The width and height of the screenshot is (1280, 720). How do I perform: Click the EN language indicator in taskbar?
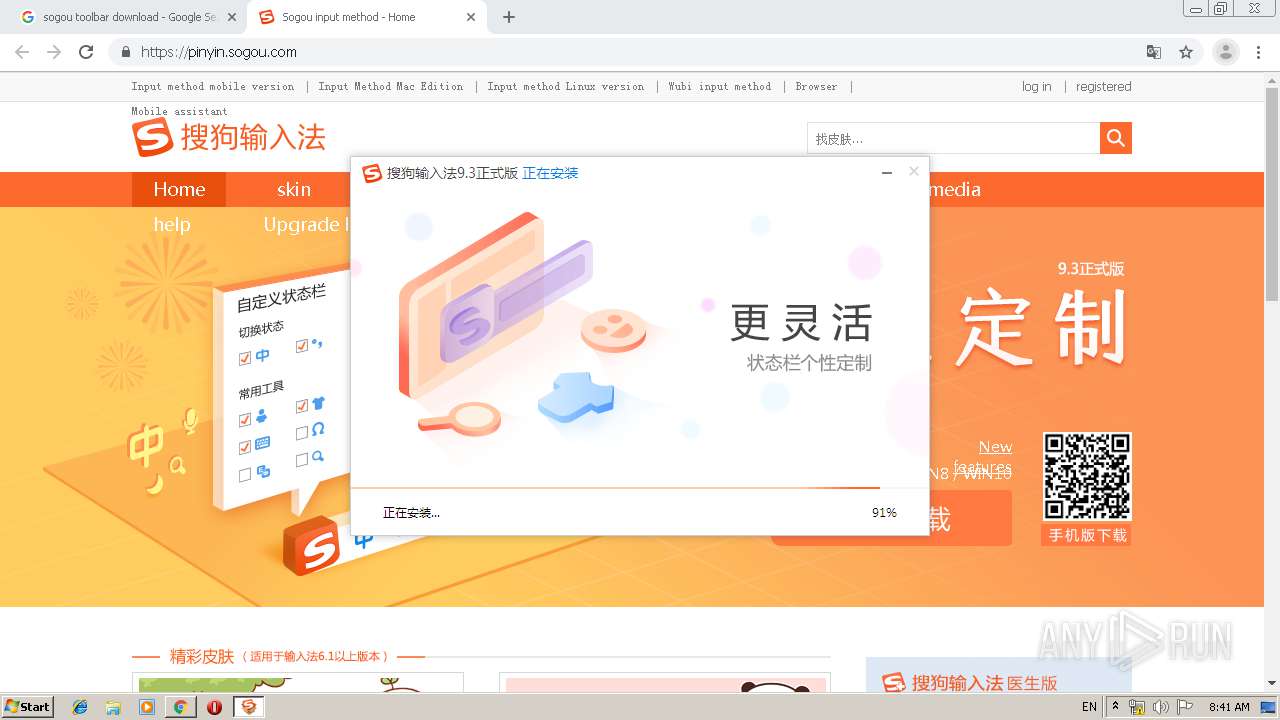pos(1089,707)
